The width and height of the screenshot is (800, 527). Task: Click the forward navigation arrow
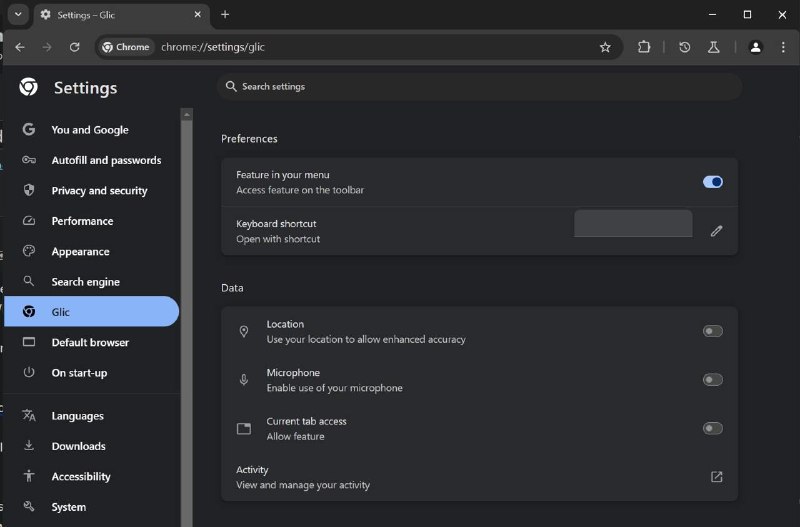tap(47, 47)
